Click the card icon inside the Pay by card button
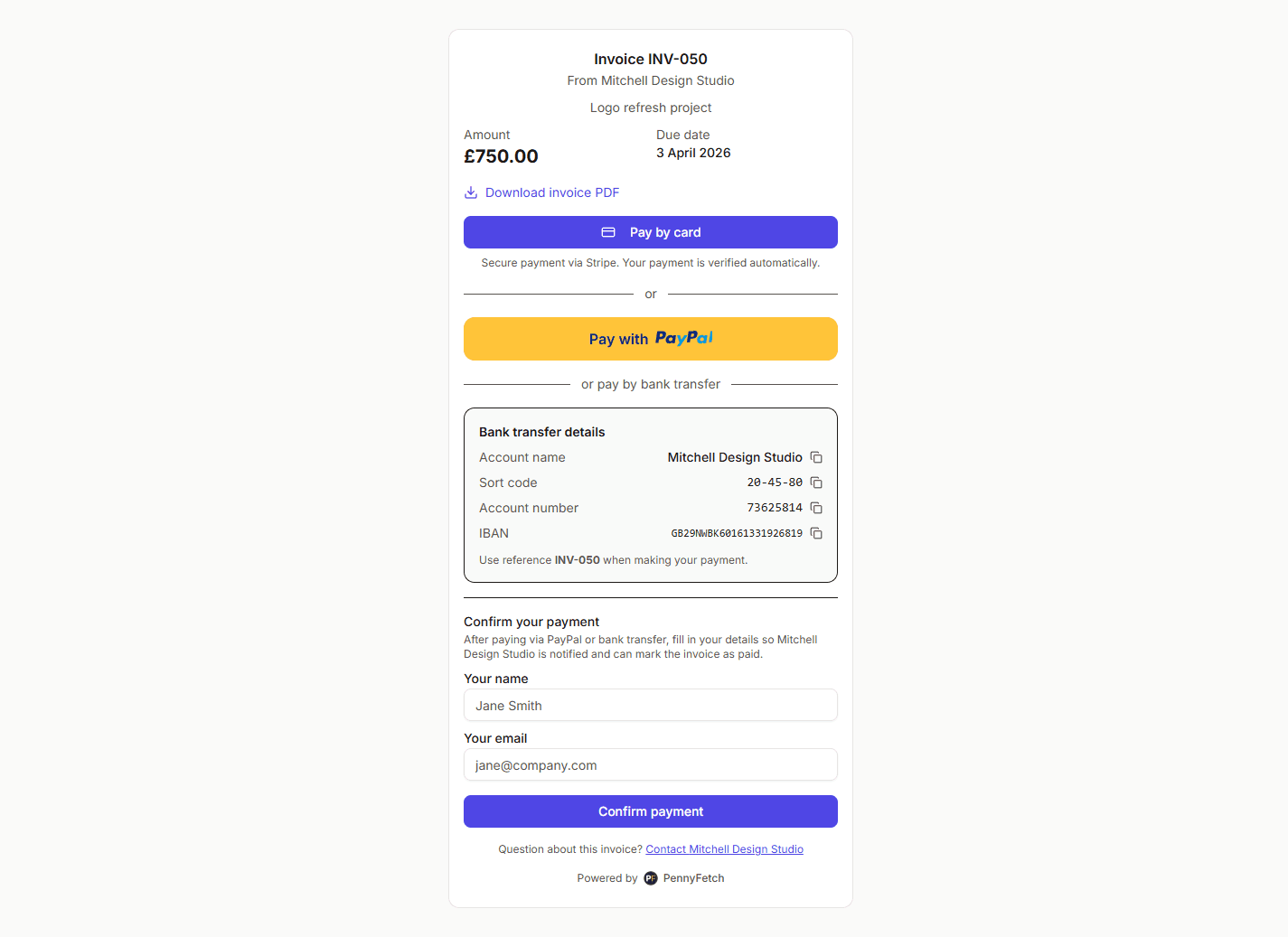The width and height of the screenshot is (1288, 937). click(608, 232)
